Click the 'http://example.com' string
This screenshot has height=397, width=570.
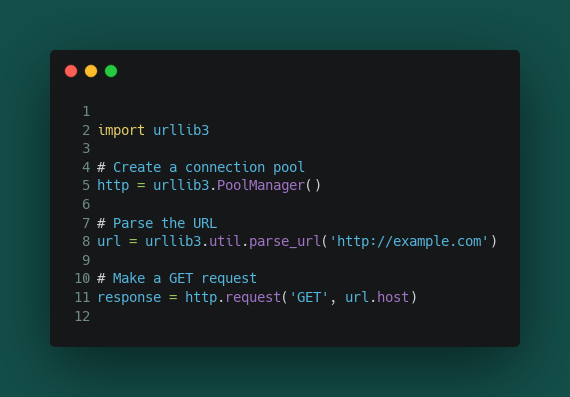point(409,241)
